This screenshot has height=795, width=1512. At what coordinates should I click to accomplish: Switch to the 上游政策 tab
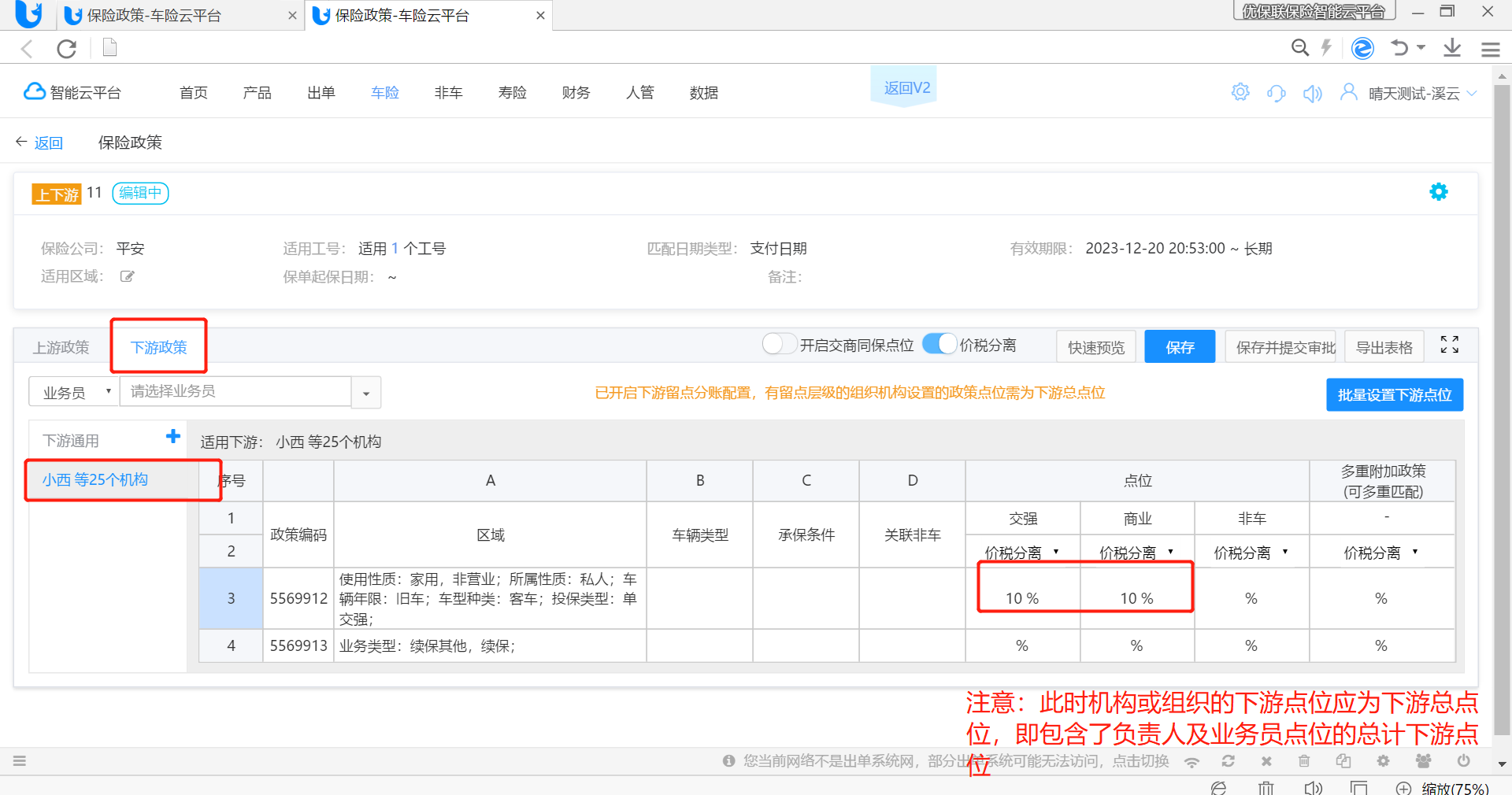click(61, 347)
